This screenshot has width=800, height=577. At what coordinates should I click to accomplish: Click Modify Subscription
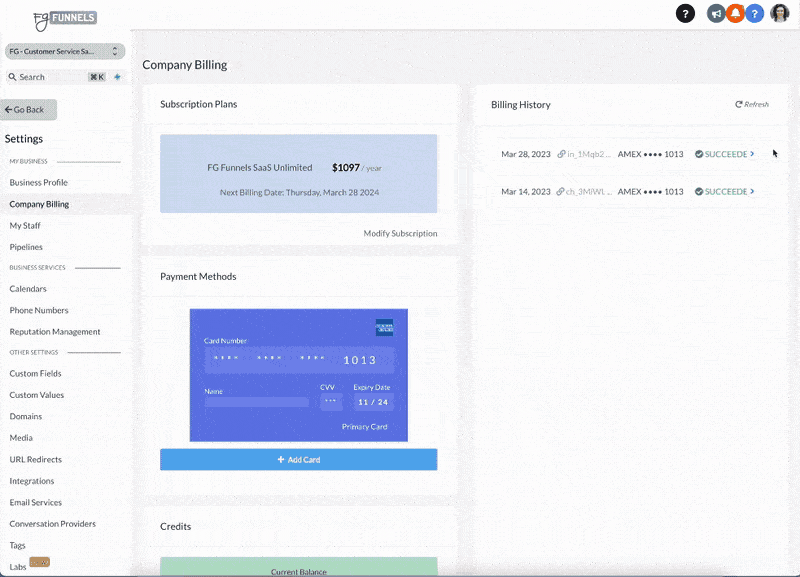400,233
